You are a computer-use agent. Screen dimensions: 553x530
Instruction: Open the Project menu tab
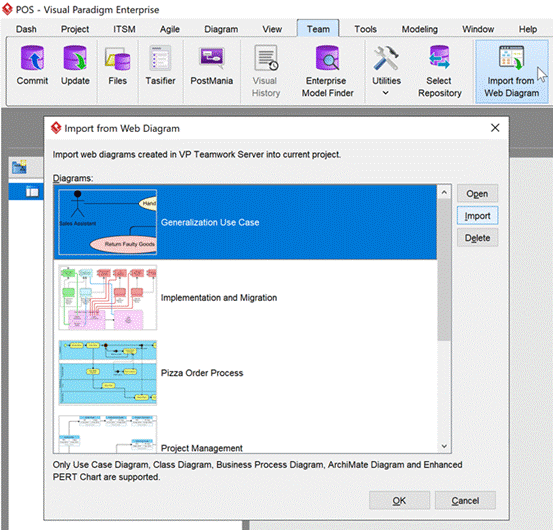[x=75, y=29]
